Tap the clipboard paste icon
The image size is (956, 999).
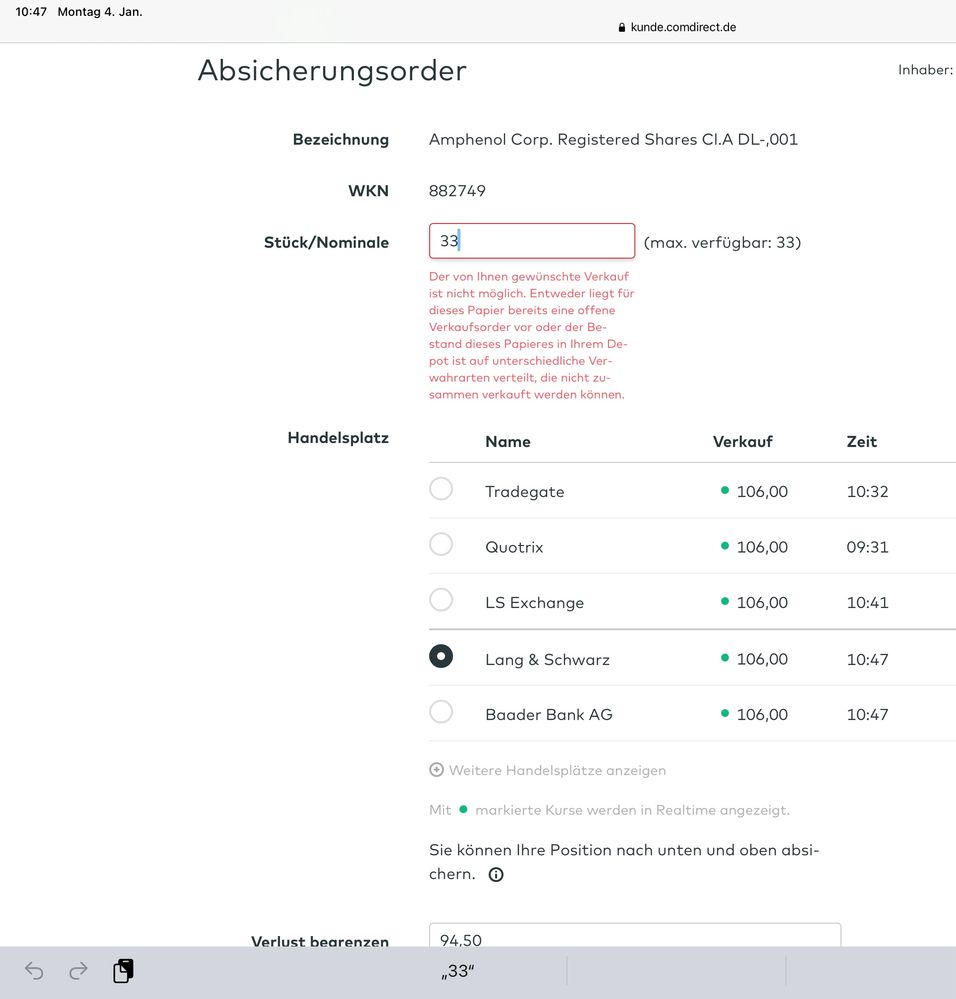[123, 971]
